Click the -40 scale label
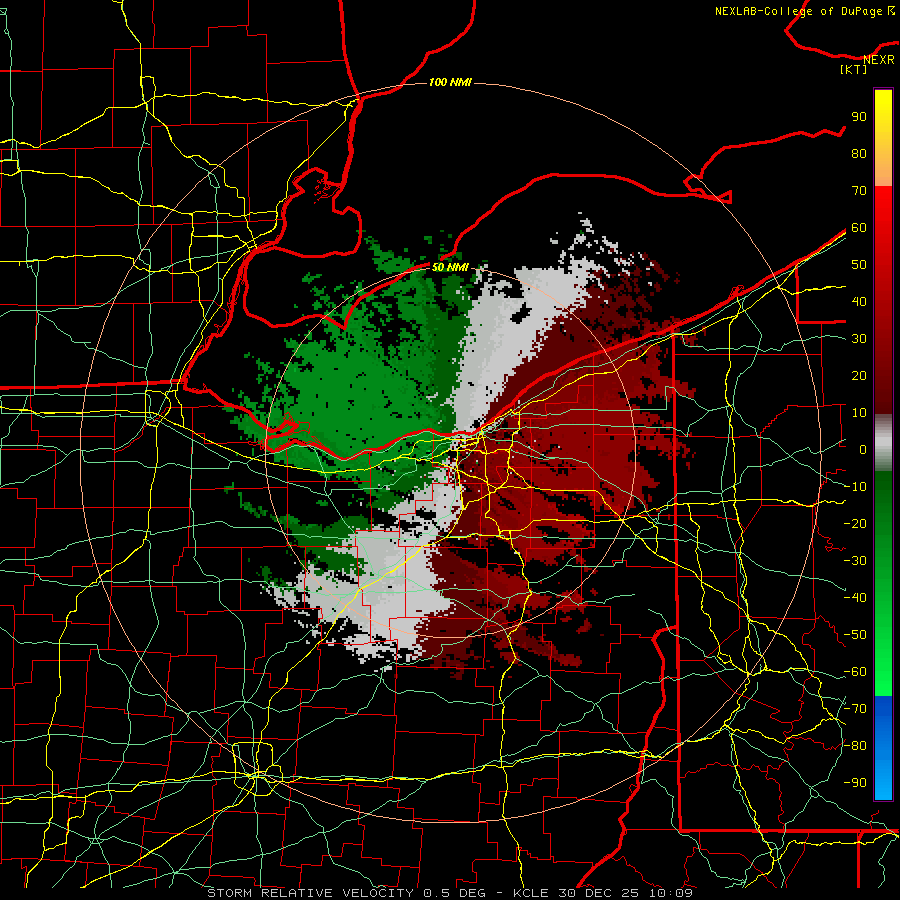The width and height of the screenshot is (900, 900). point(855,598)
